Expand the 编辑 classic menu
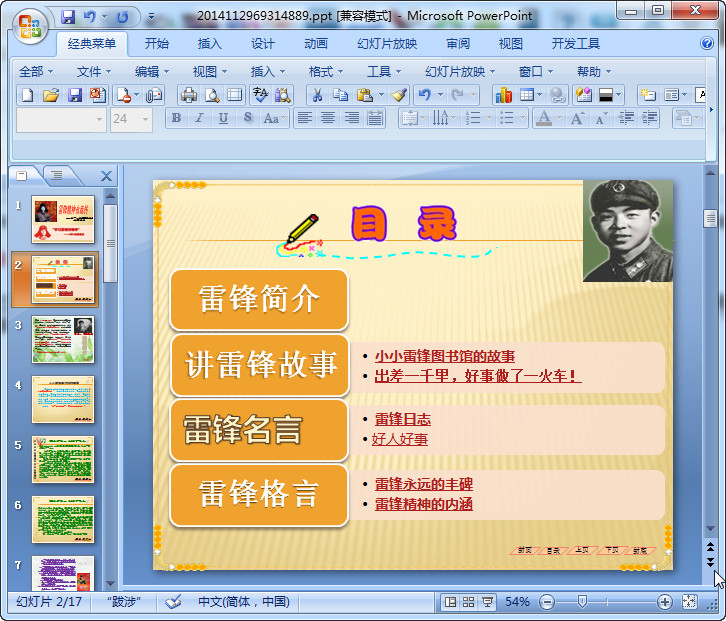Image resolution: width=726 pixels, height=621 pixels. click(x=152, y=72)
